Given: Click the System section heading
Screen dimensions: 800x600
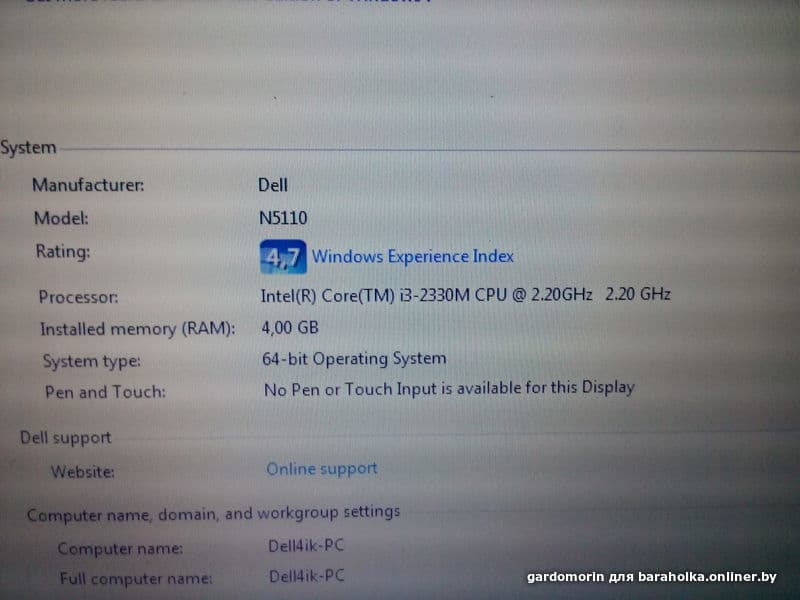Looking at the screenshot, I should 28,147.
